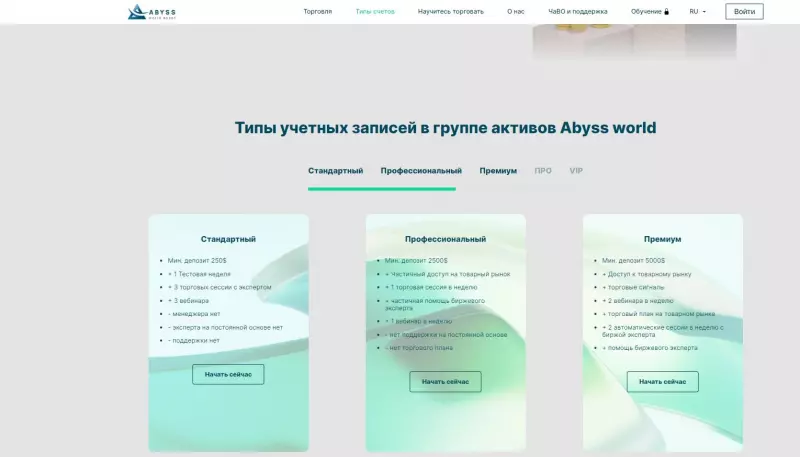Click the Премиум card heading

(x=662, y=239)
